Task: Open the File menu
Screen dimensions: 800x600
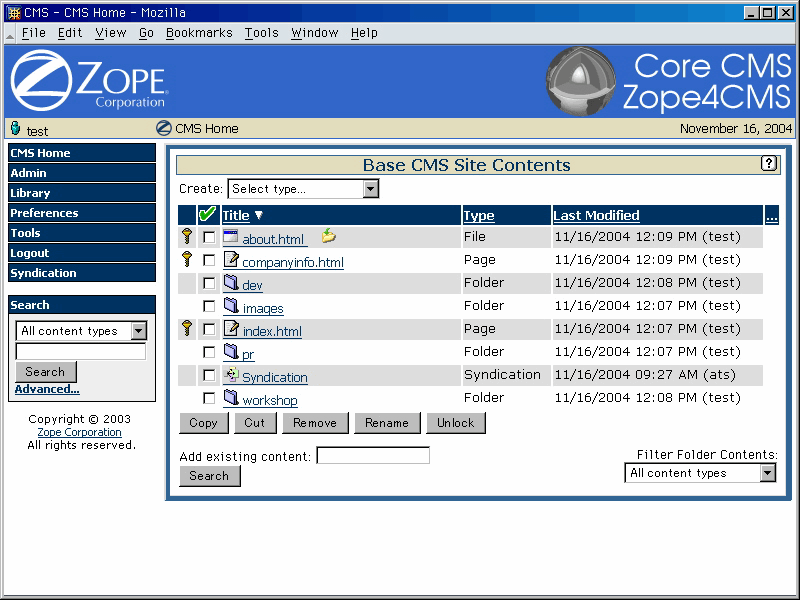Action: tap(34, 33)
